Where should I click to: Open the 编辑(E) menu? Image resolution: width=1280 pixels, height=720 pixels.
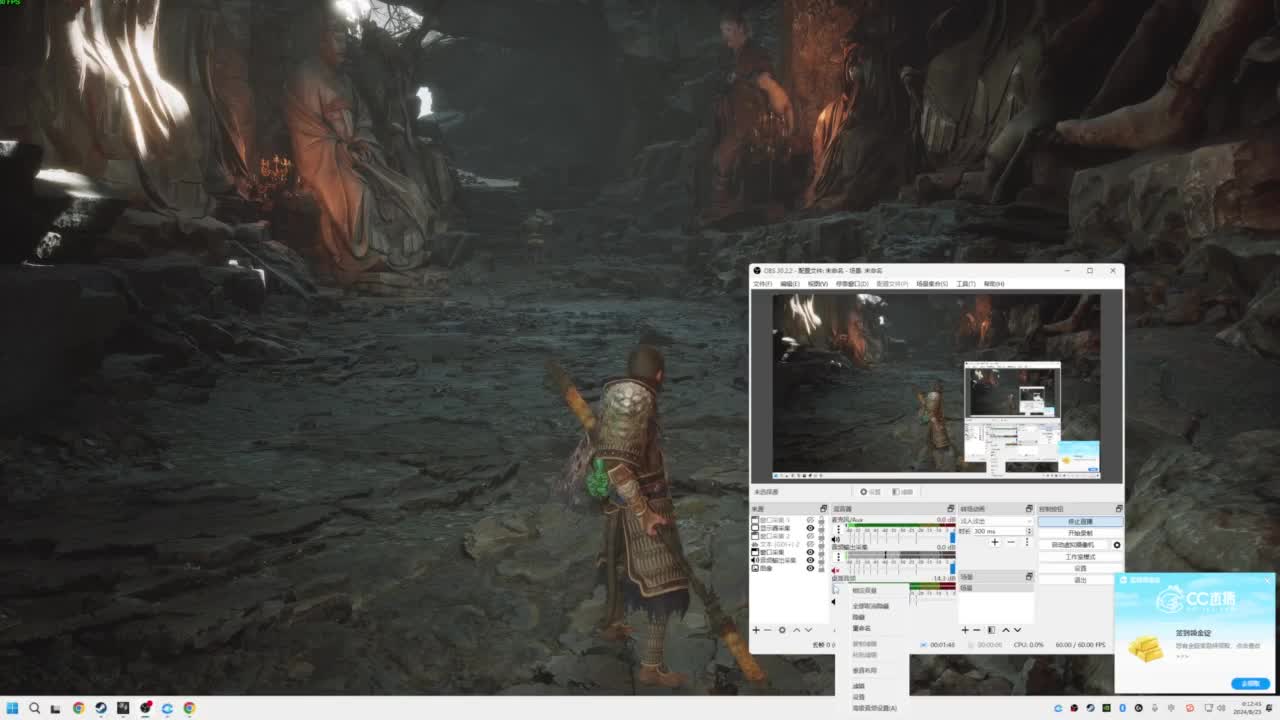click(790, 284)
